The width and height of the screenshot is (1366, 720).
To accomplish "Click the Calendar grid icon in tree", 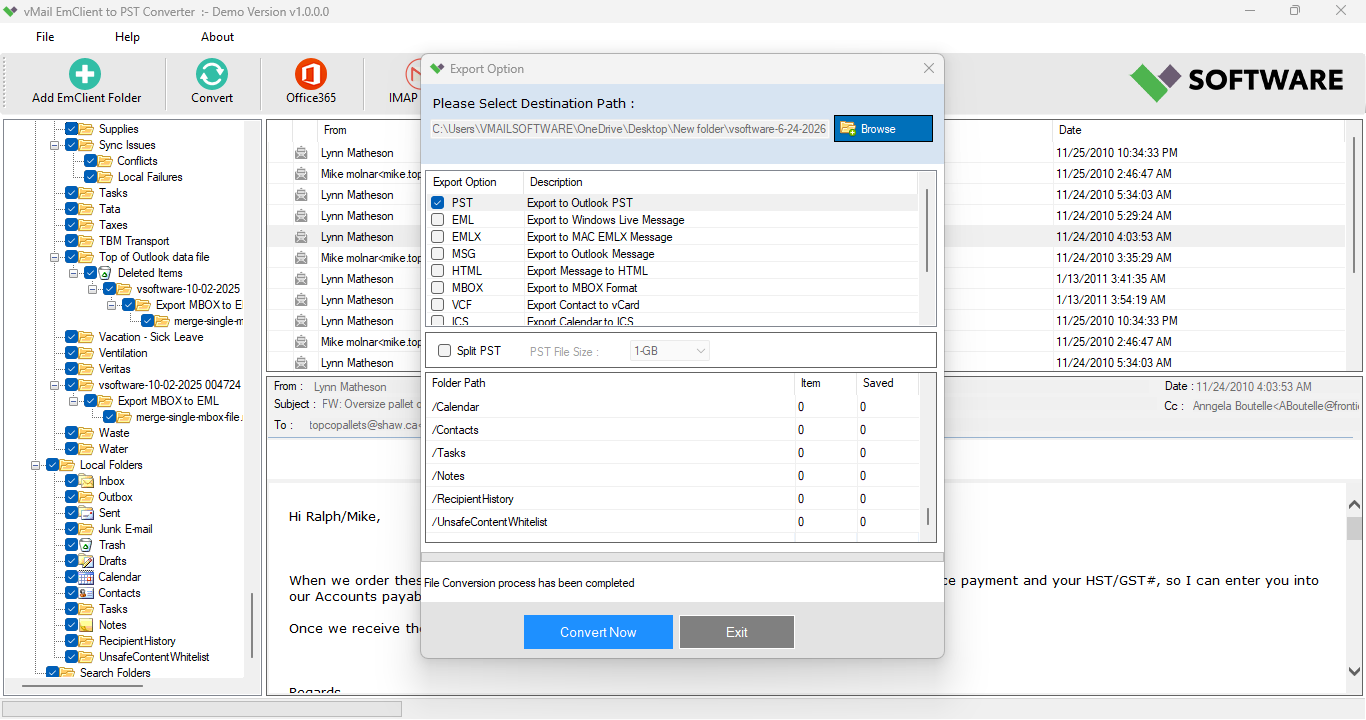I will (87, 577).
